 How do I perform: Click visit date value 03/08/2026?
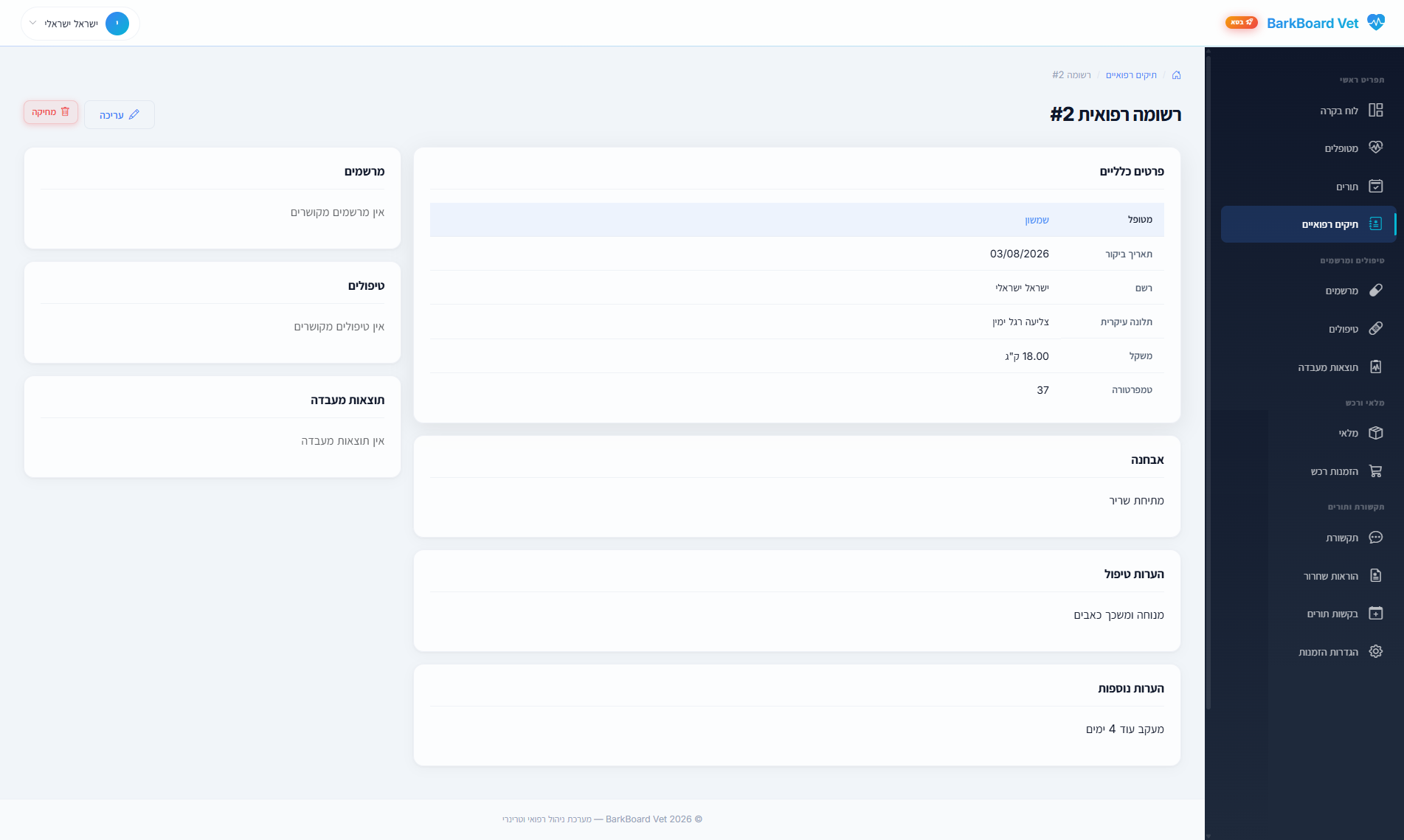coord(1019,254)
